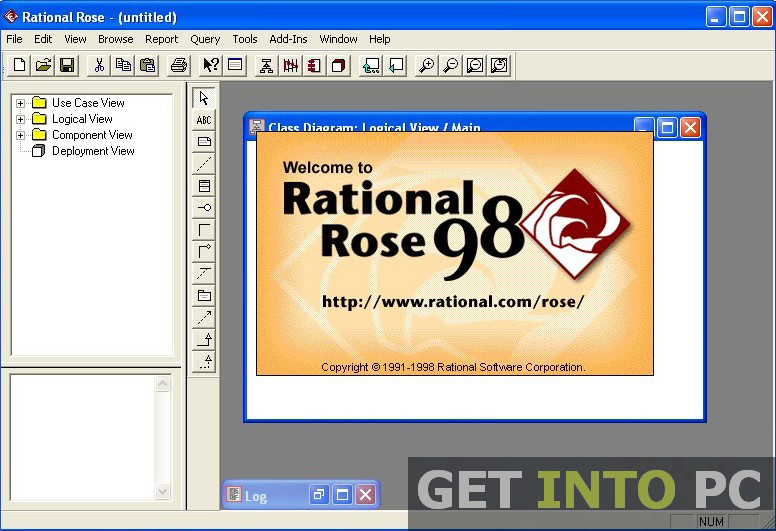The width and height of the screenshot is (776, 531).
Task: Select the Aggregation tool in toolbox
Action: click(204, 251)
